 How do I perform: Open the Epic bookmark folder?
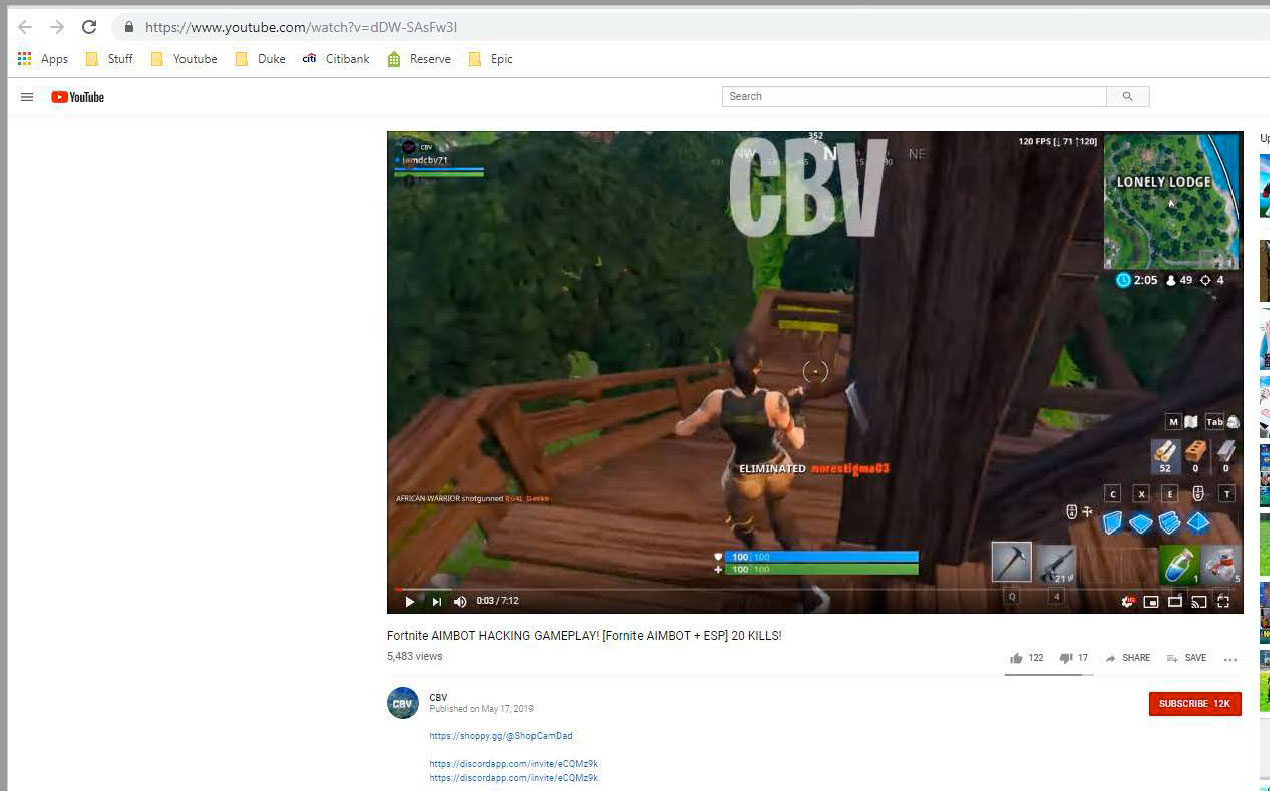tap(490, 59)
